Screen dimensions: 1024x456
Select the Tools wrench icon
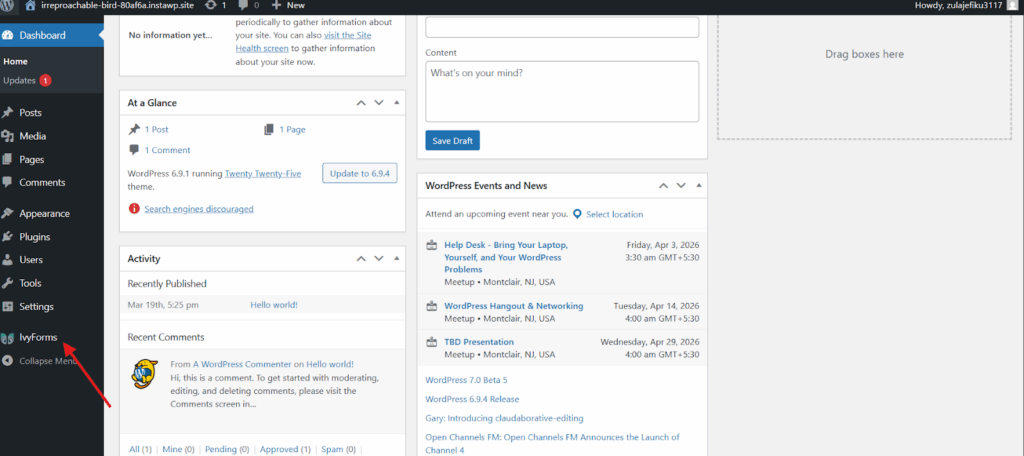[x=8, y=283]
